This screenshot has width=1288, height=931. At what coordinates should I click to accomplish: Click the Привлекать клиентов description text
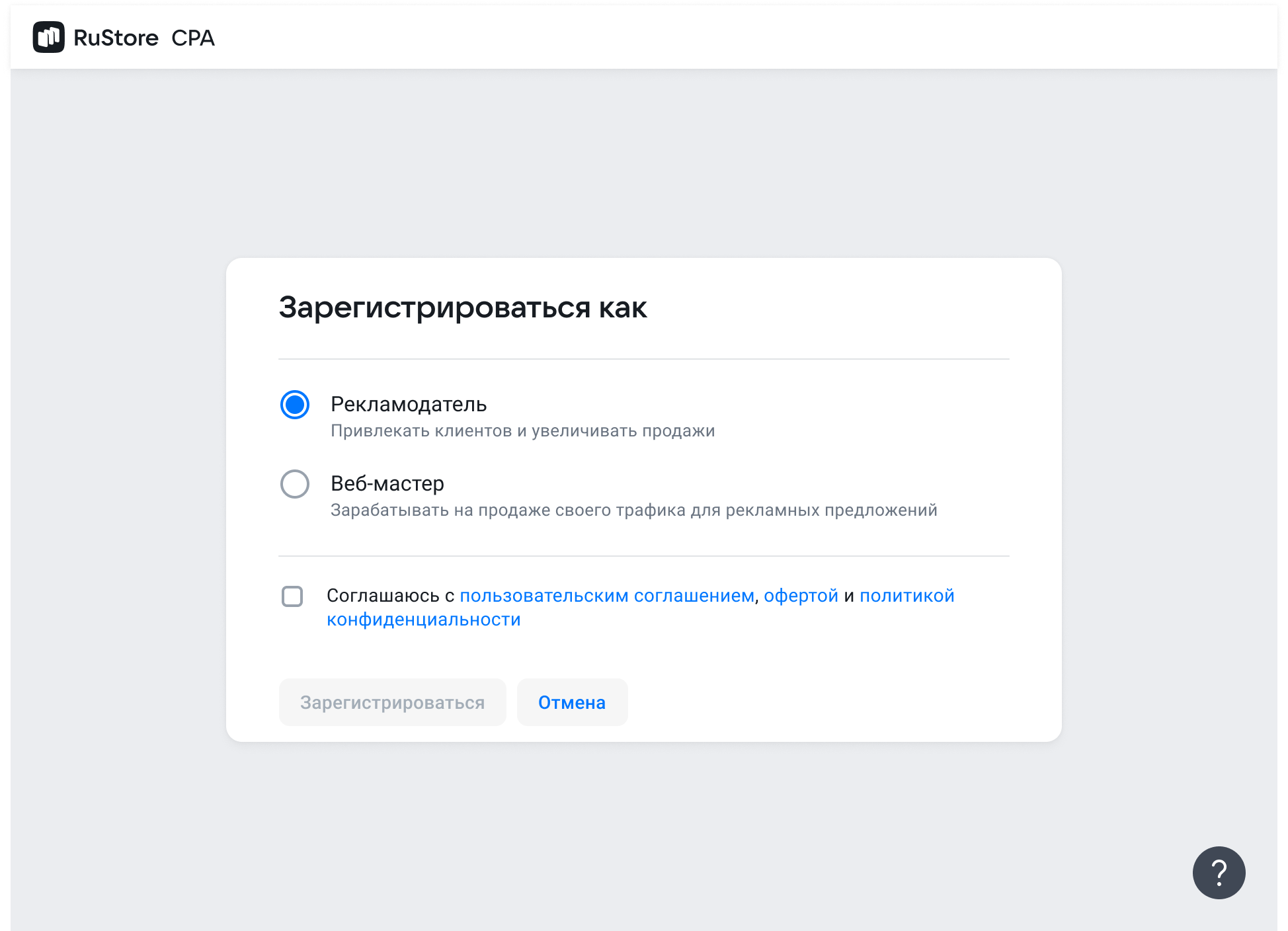pyautogui.click(x=522, y=431)
